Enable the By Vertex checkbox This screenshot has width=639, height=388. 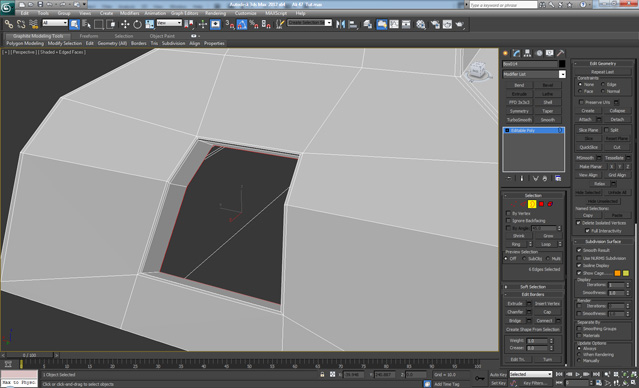pyautogui.click(x=508, y=213)
